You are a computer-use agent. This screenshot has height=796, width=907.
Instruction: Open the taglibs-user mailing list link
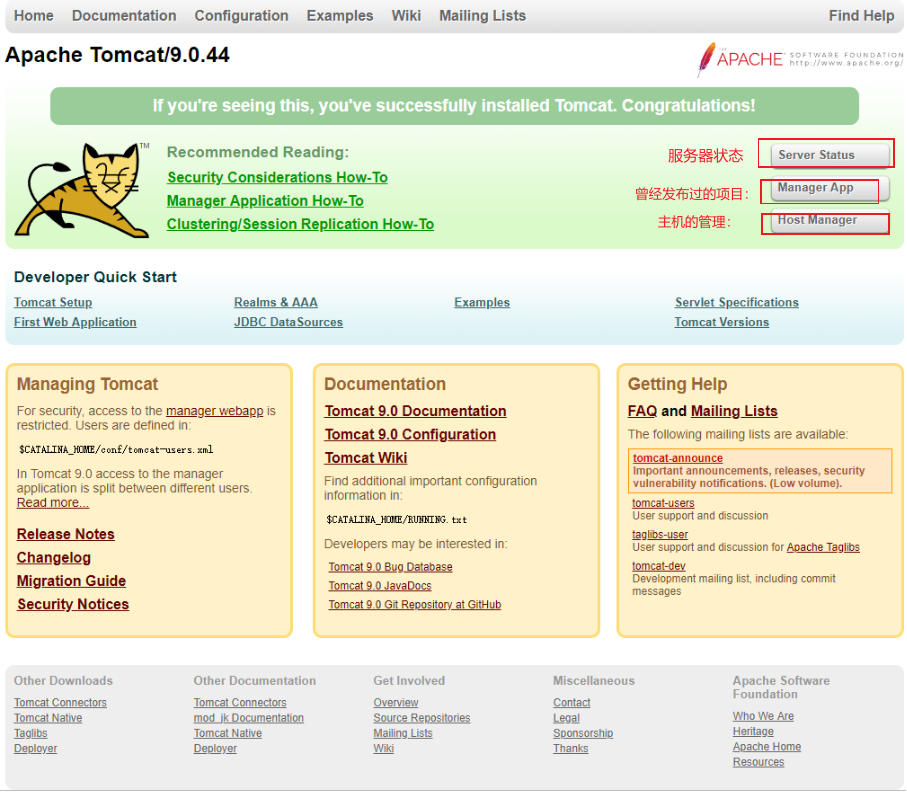[x=660, y=535]
